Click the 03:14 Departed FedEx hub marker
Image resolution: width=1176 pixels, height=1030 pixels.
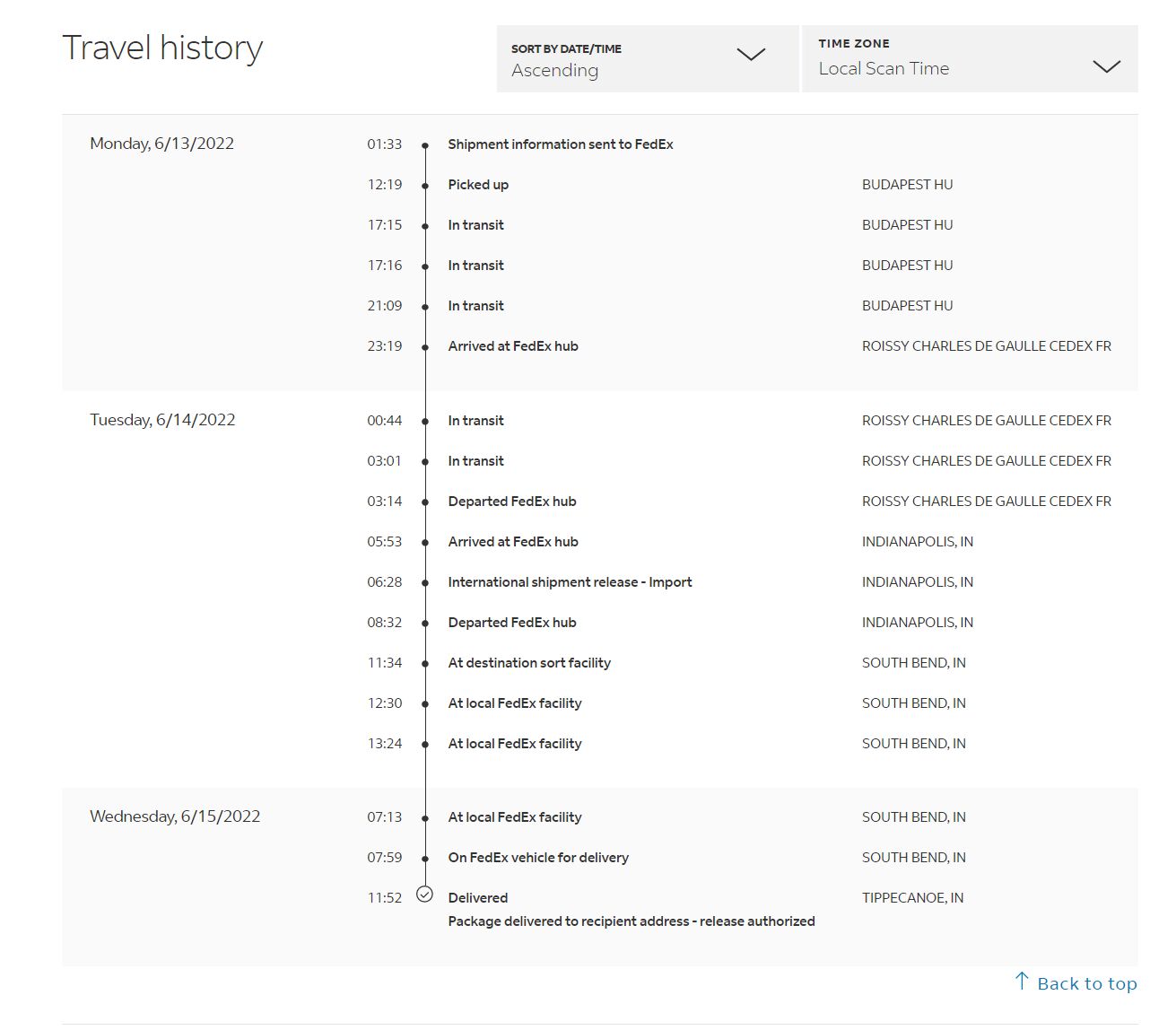point(425,502)
